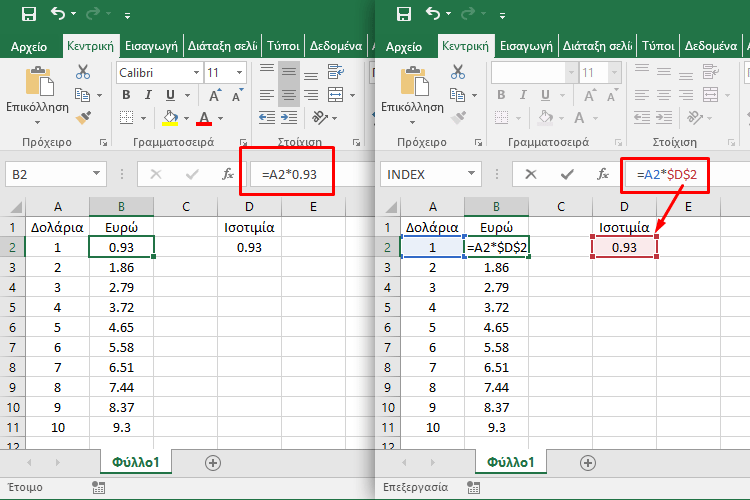This screenshot has height=500, width=750.
Task: Switch to Εισαγωγή tab in left window
Action: (x=151, y=46)
